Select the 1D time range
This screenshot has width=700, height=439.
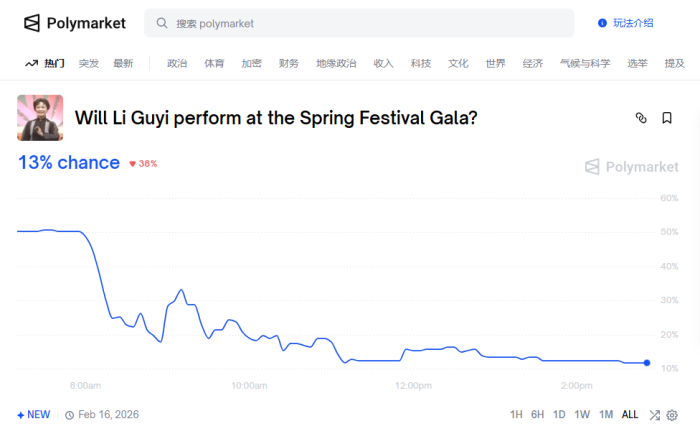pyautogui.click(x=559, y=415)
